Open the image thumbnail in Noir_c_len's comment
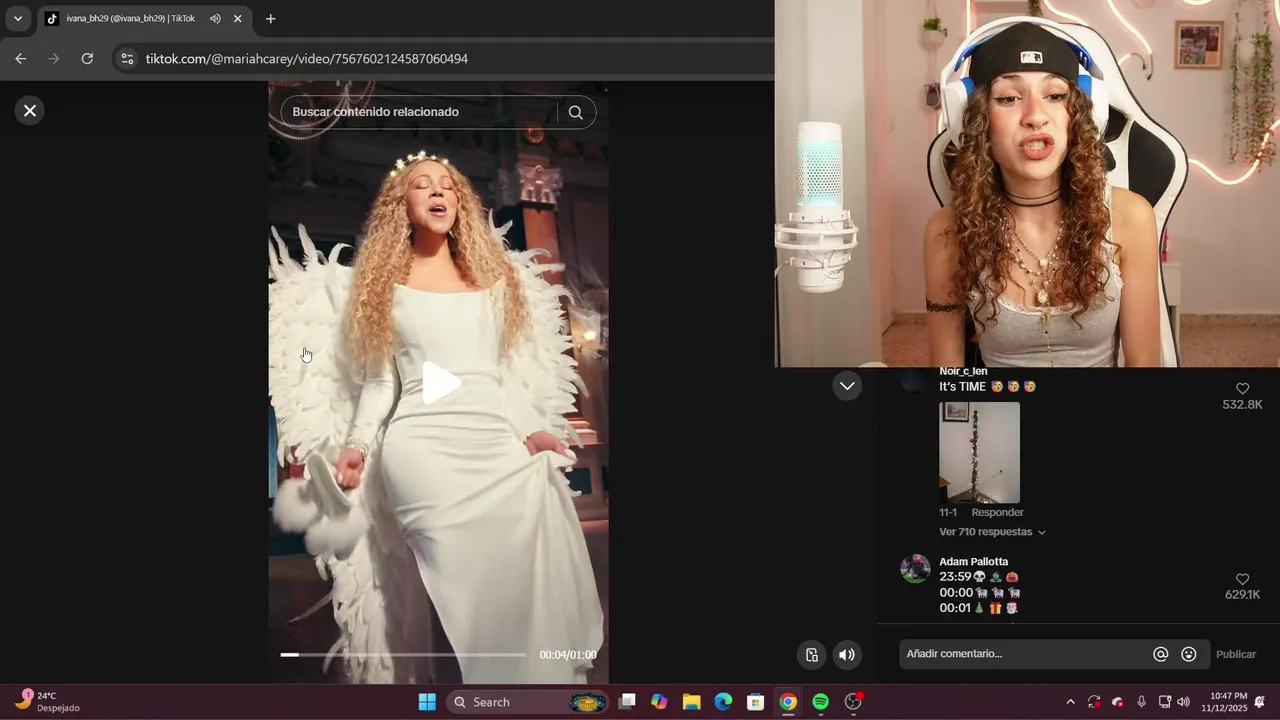Viewport: 1280px width, 720px height. click(x=979, y=452)
